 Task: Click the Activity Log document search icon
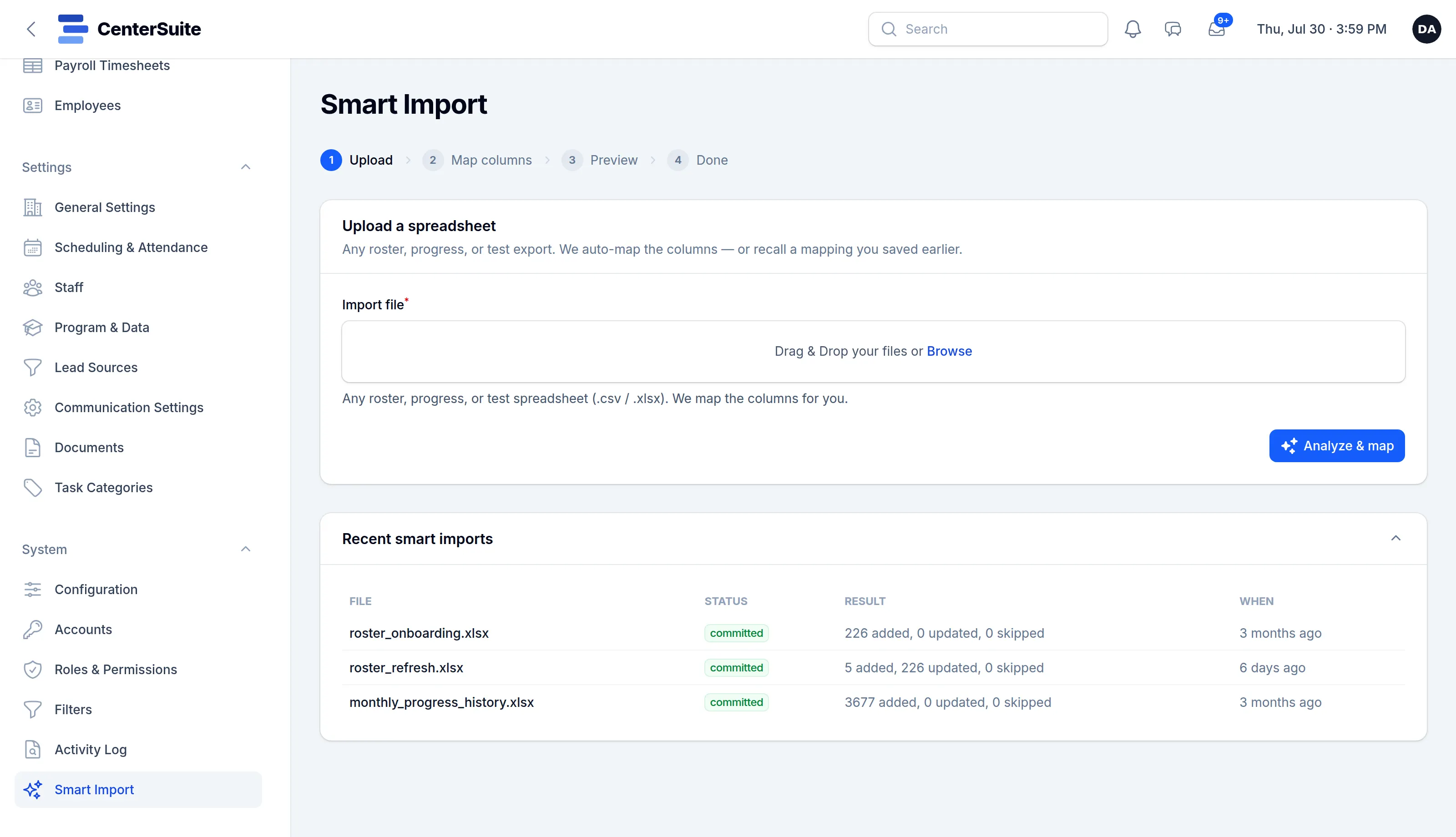[33, 750]
